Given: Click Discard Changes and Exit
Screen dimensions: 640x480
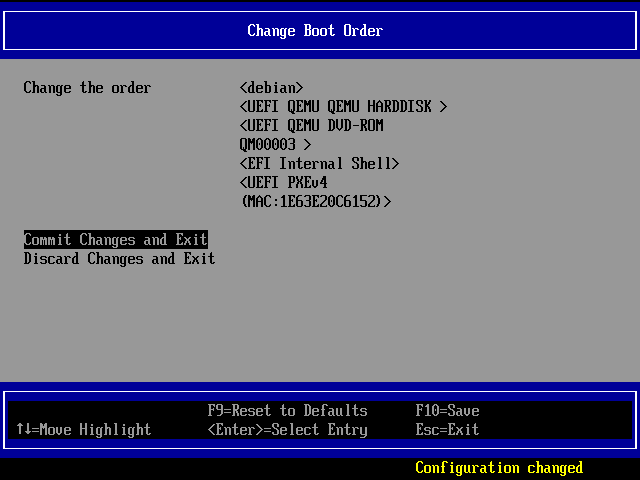Looking at the screenshot, I should pos(119,259).
